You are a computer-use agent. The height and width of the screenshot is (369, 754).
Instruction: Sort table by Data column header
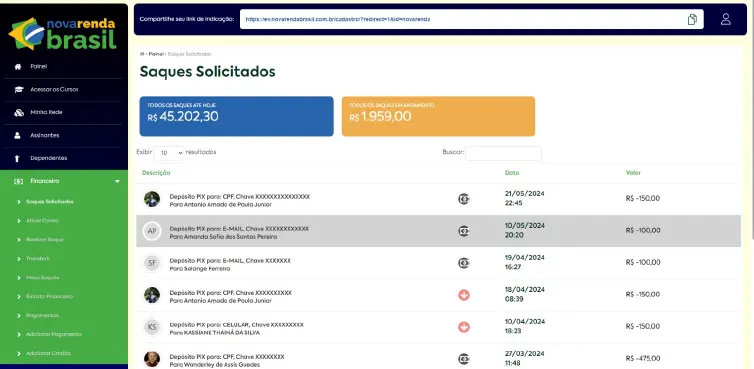pyautogui.click(x=512, y=173)
